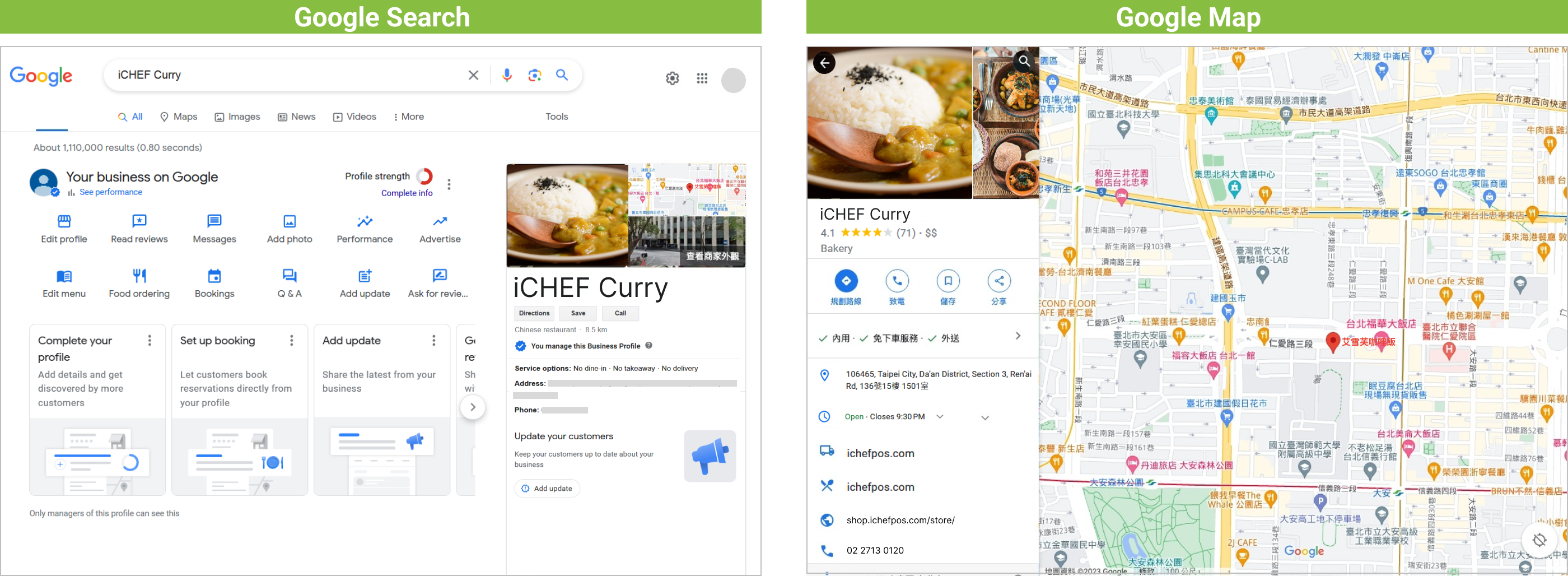Click the Bookings calendar icon
The image size is (1568, 576).
pos(214,276)
